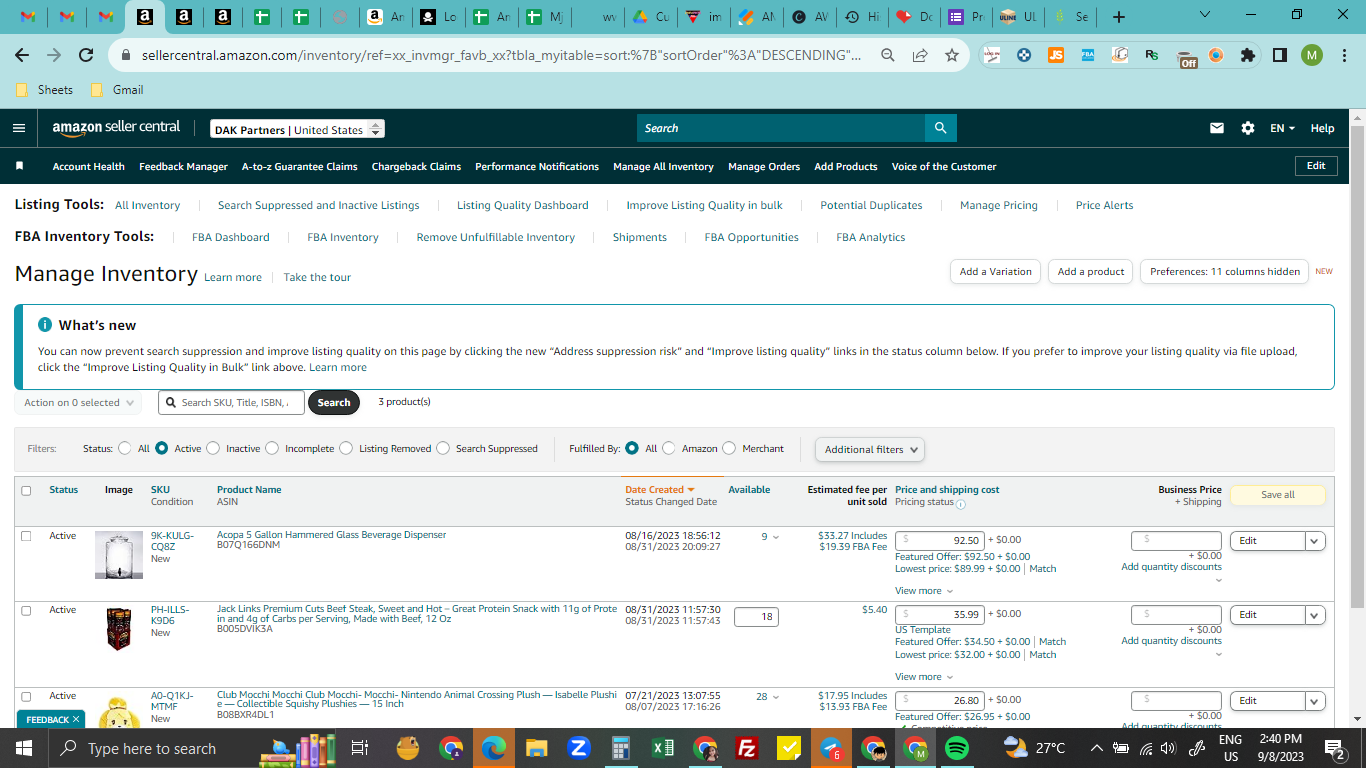This screenshot has height=768, width=1366.
Task: Select the Inactive status radio button
Action: (213, 449)
